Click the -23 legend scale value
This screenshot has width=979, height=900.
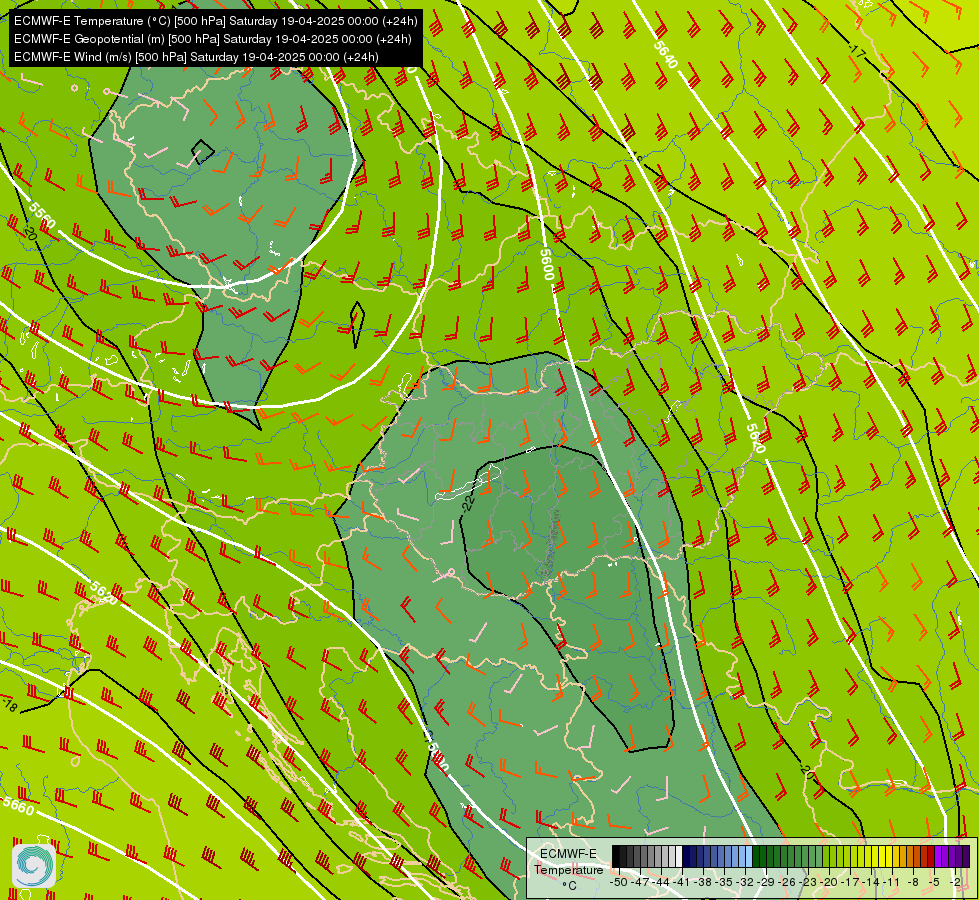coord(808,882)
